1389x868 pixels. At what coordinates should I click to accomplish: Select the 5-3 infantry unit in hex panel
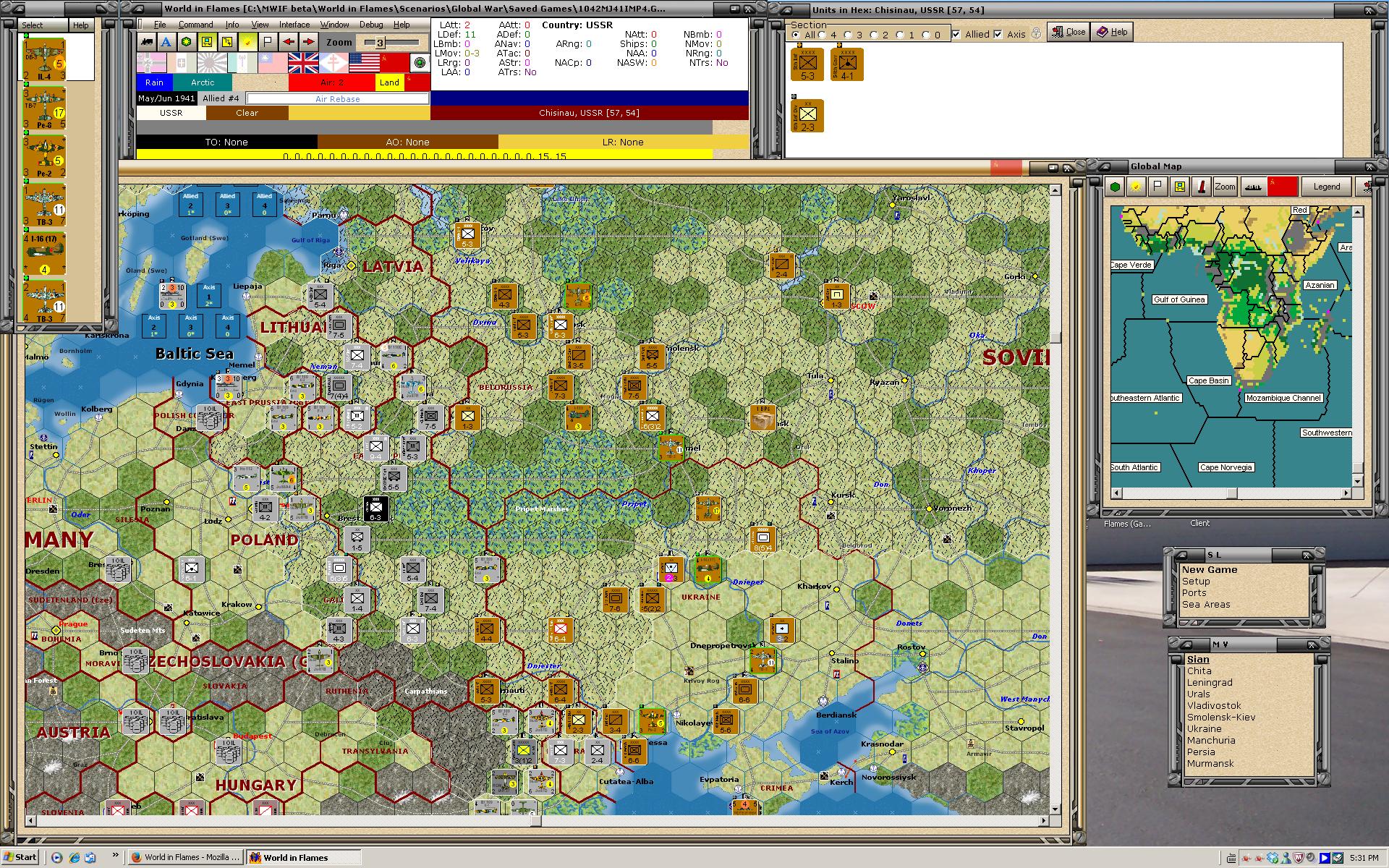(807, 65)
